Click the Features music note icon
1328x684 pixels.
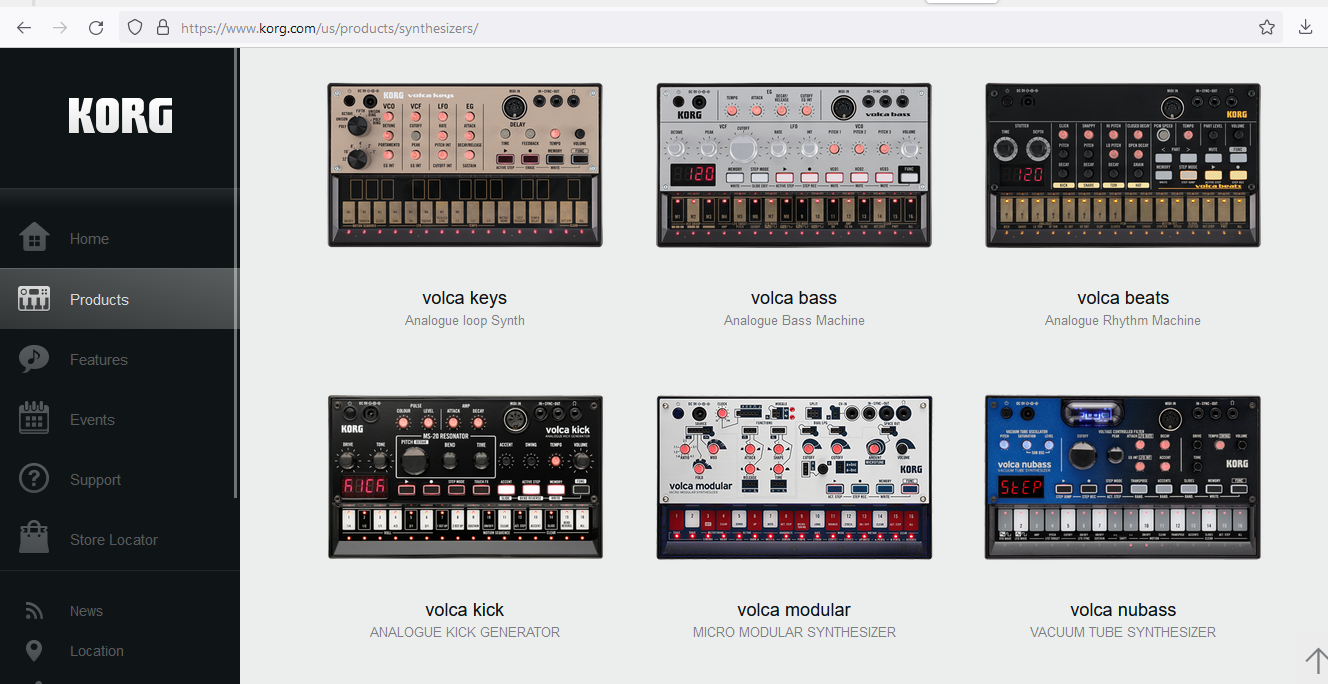(34, 359)
